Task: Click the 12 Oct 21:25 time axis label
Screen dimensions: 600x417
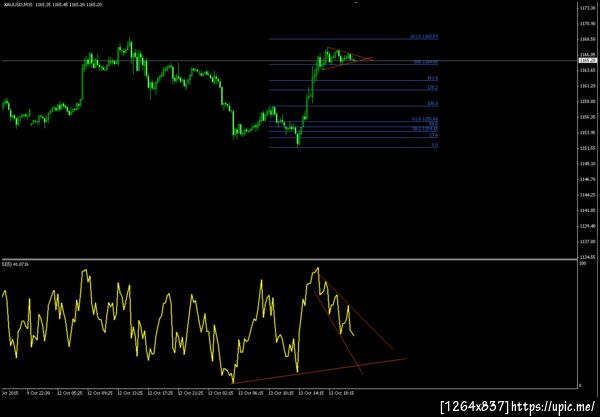Action: (x=190, y=393)
